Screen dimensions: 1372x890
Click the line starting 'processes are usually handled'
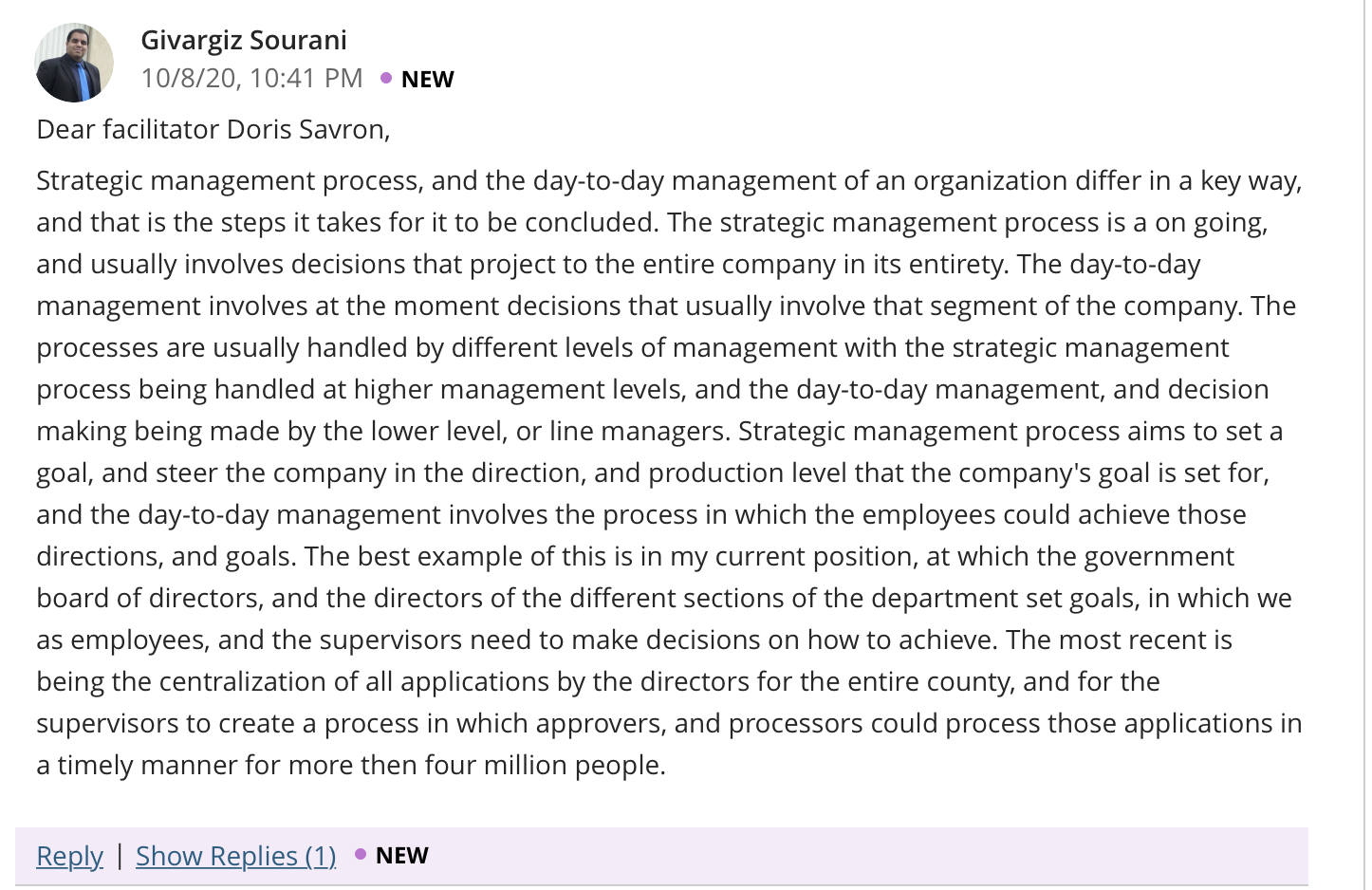click(633, 347)
